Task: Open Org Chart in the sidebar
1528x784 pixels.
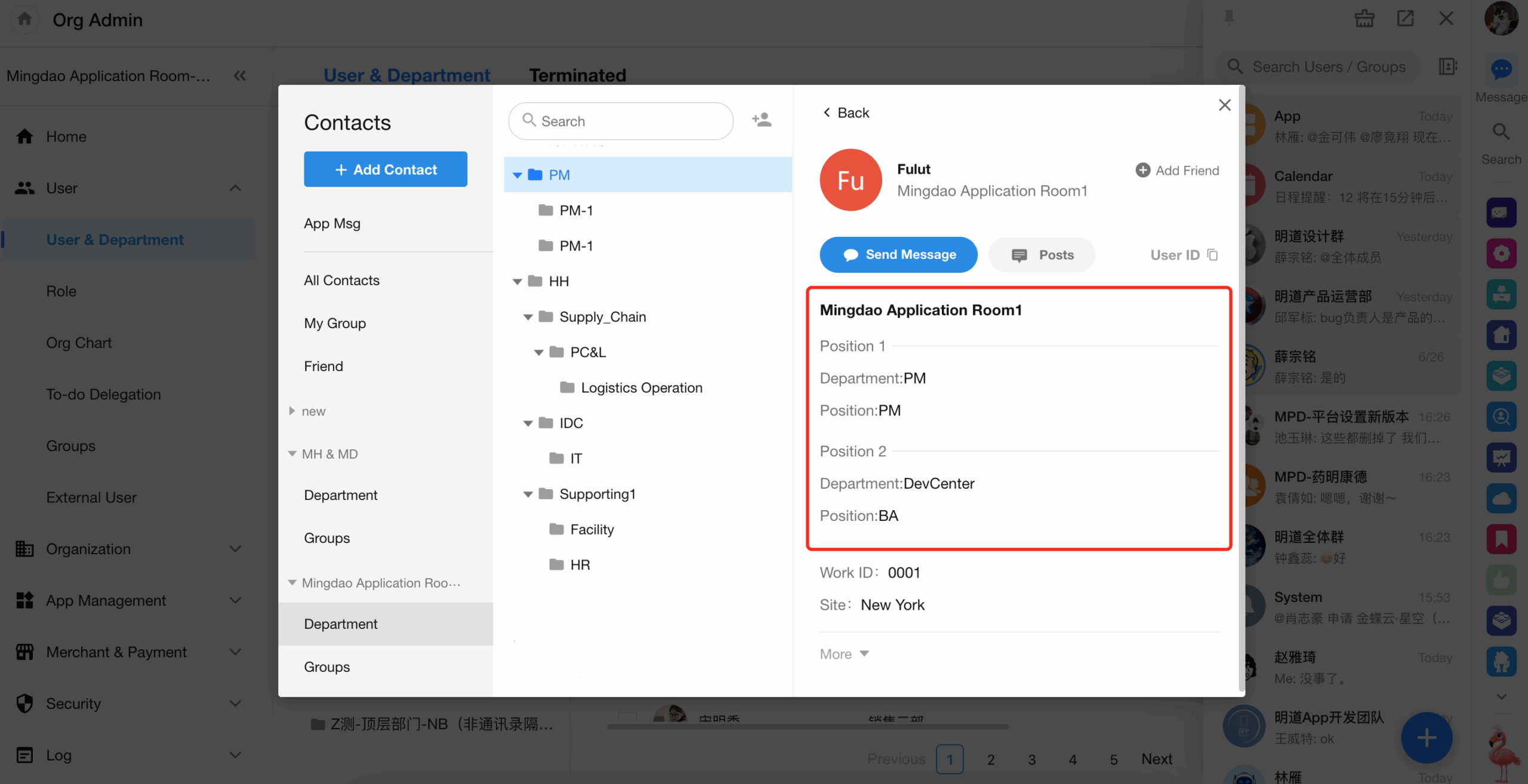Action: [79, 342]
